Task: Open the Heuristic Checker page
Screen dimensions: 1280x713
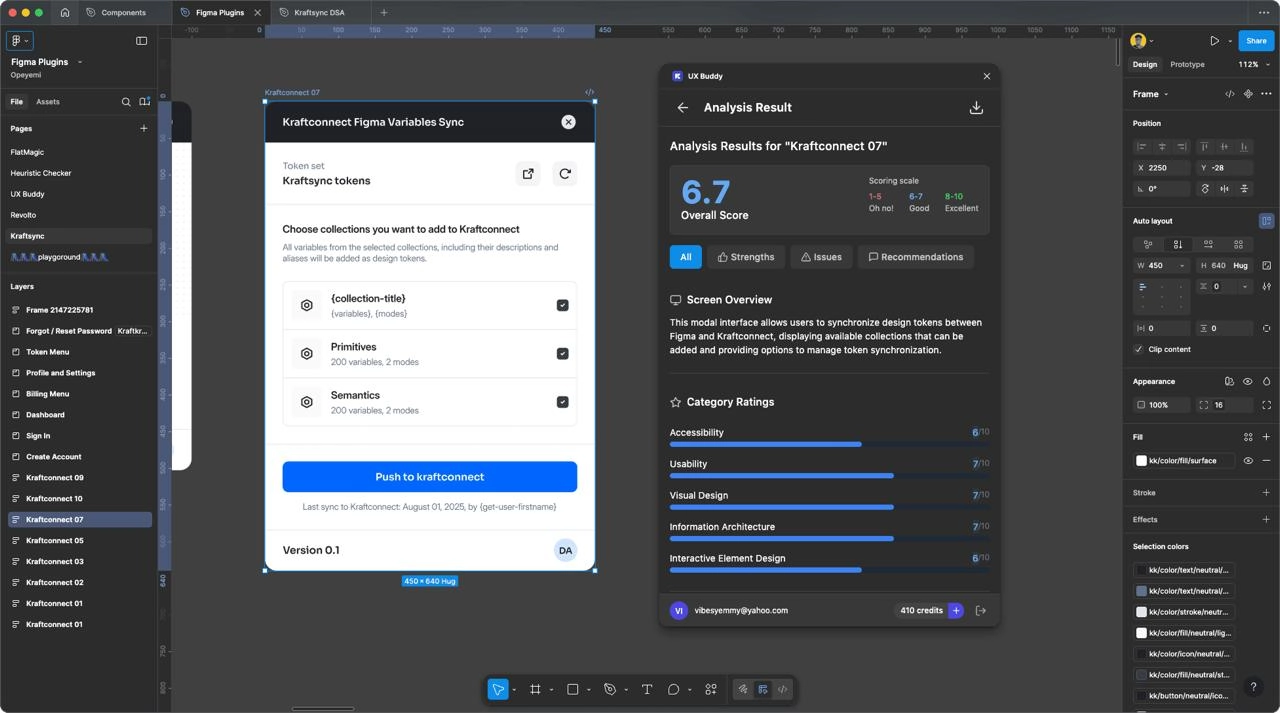Action: tap(41, 173)
